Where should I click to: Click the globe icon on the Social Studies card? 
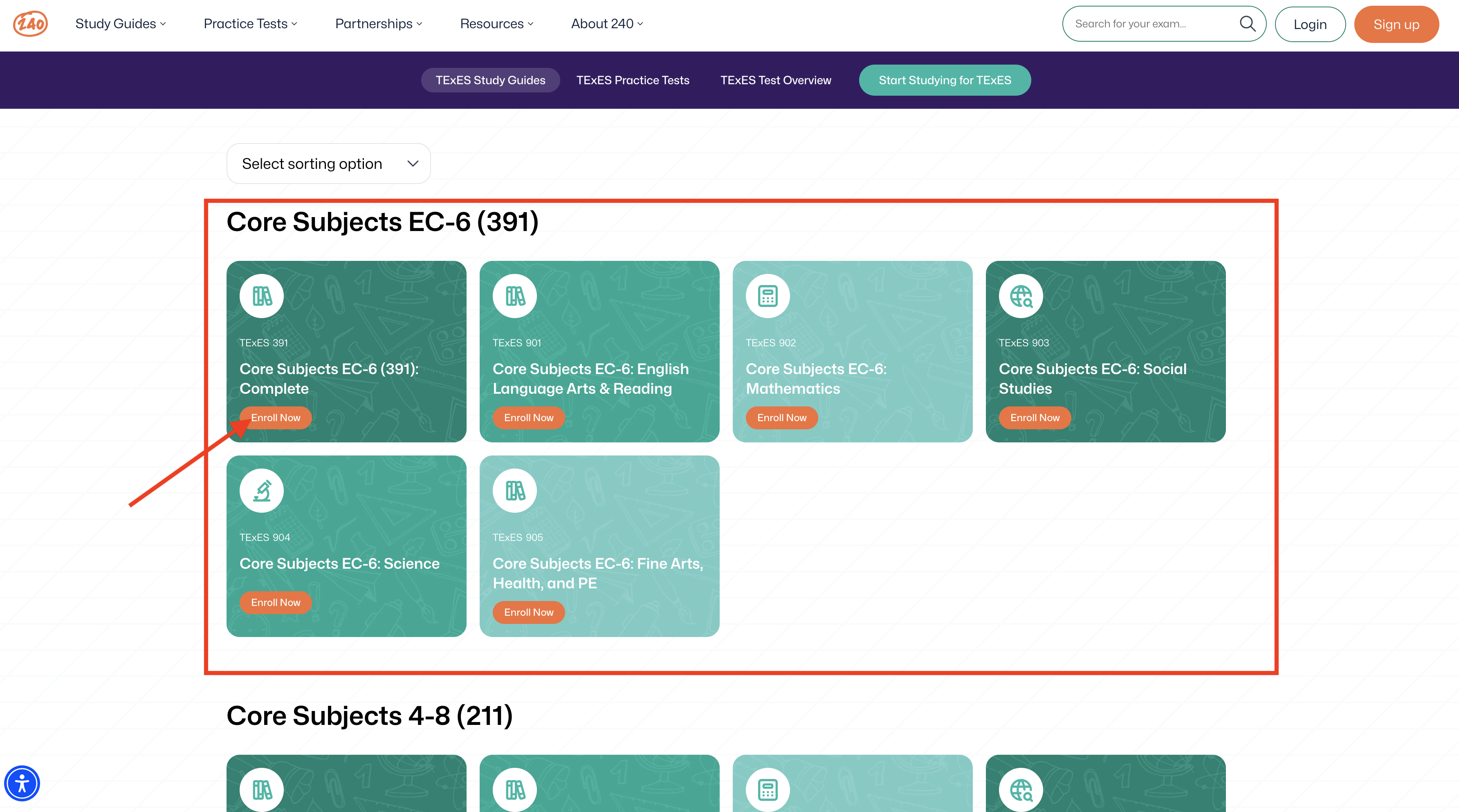coord(1021,296)
